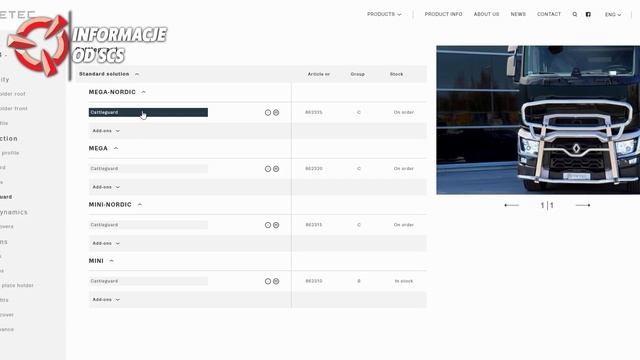This screenshot has height=360, width=640.
Task: Select the Cattleguard entry under MINI
Action: [x=148, y=281]
